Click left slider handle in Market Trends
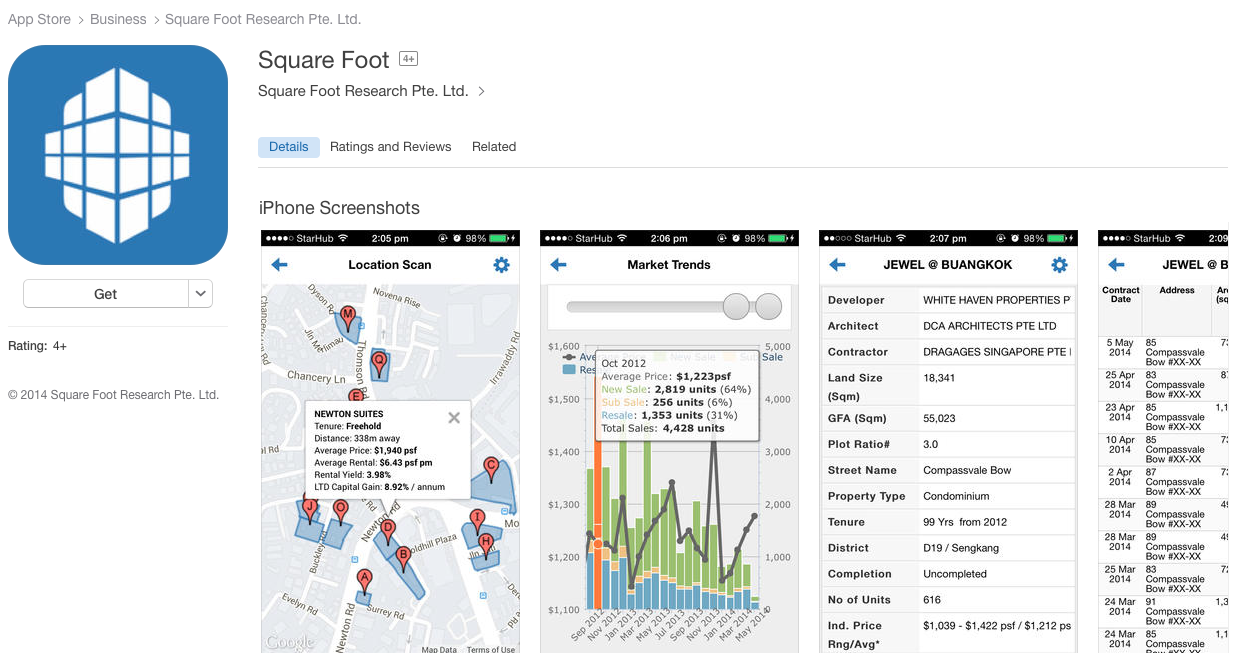Viewport: 1258px width, 653px height. click(736, 307)
